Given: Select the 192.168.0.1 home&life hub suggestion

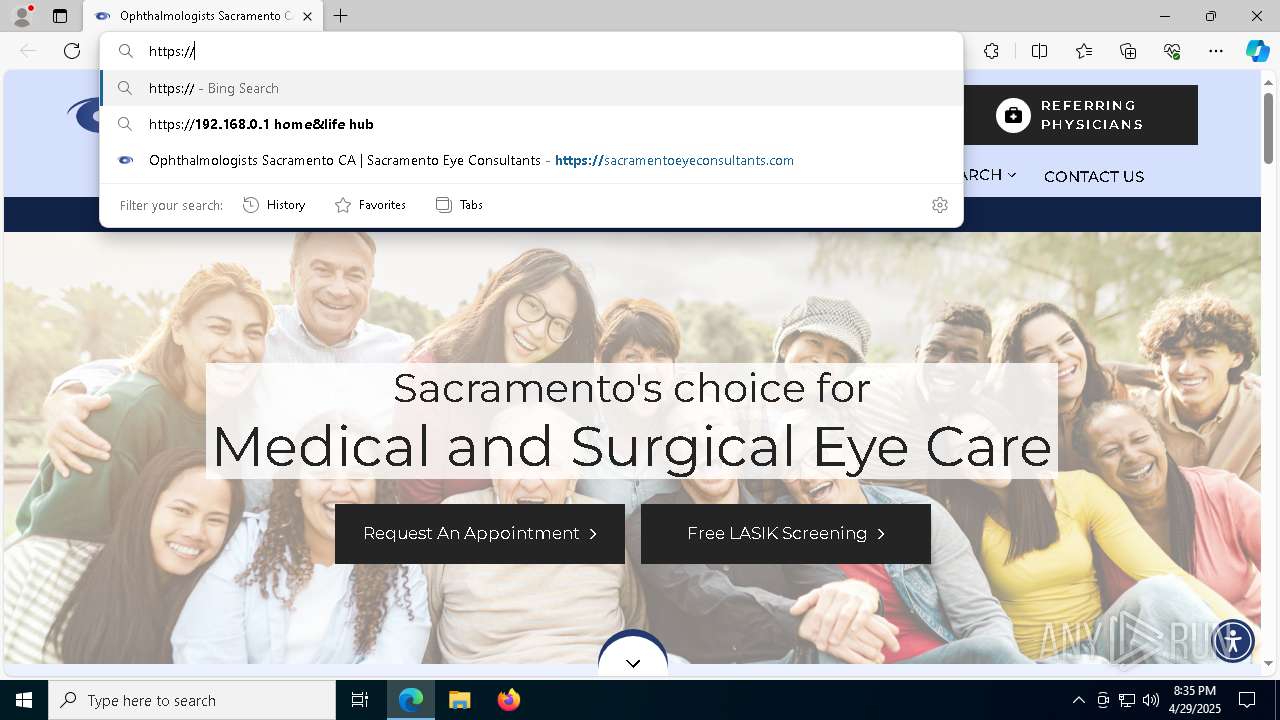Looking at the screenshot, I should (531, 124).
